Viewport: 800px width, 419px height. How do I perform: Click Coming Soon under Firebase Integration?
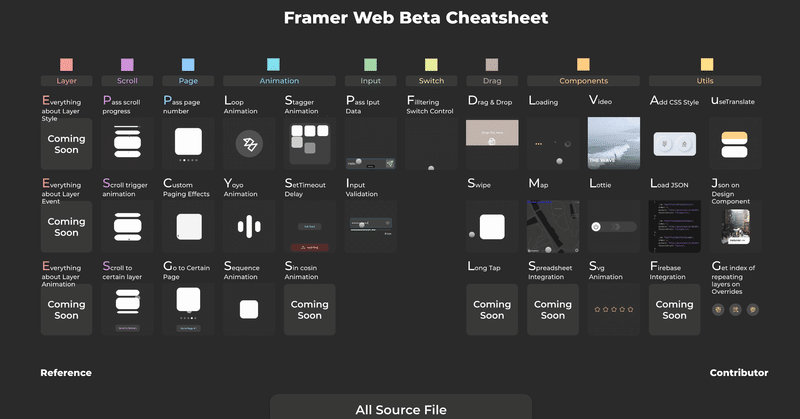coord(674,310)
